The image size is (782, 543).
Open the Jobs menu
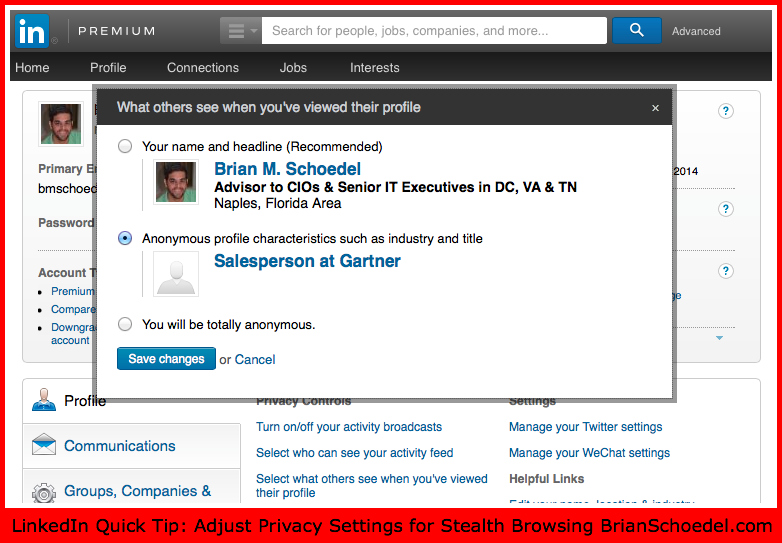pyautogui.click(x=293, y=68)
